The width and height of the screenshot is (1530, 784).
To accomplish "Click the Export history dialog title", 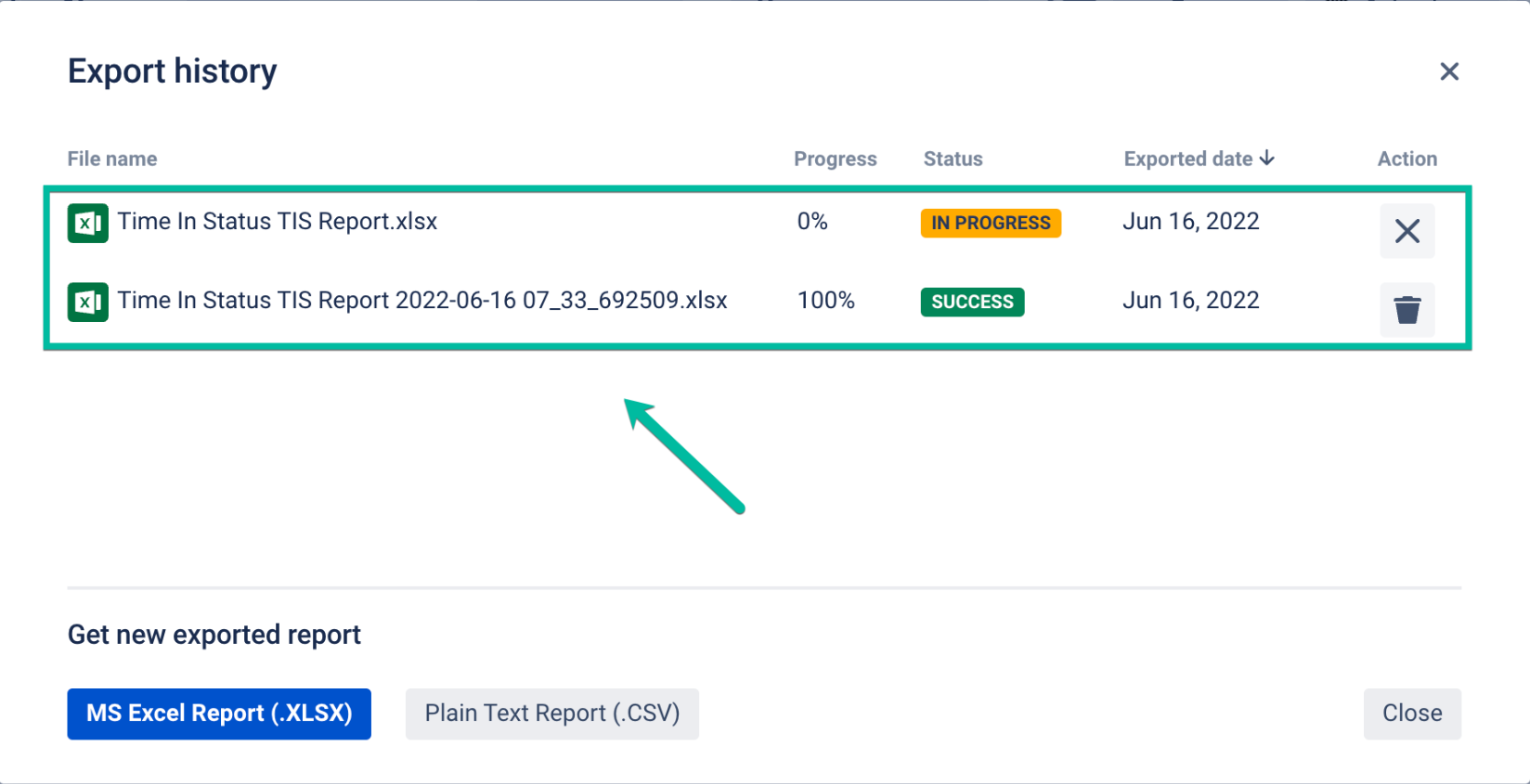I will pos(172,71).
